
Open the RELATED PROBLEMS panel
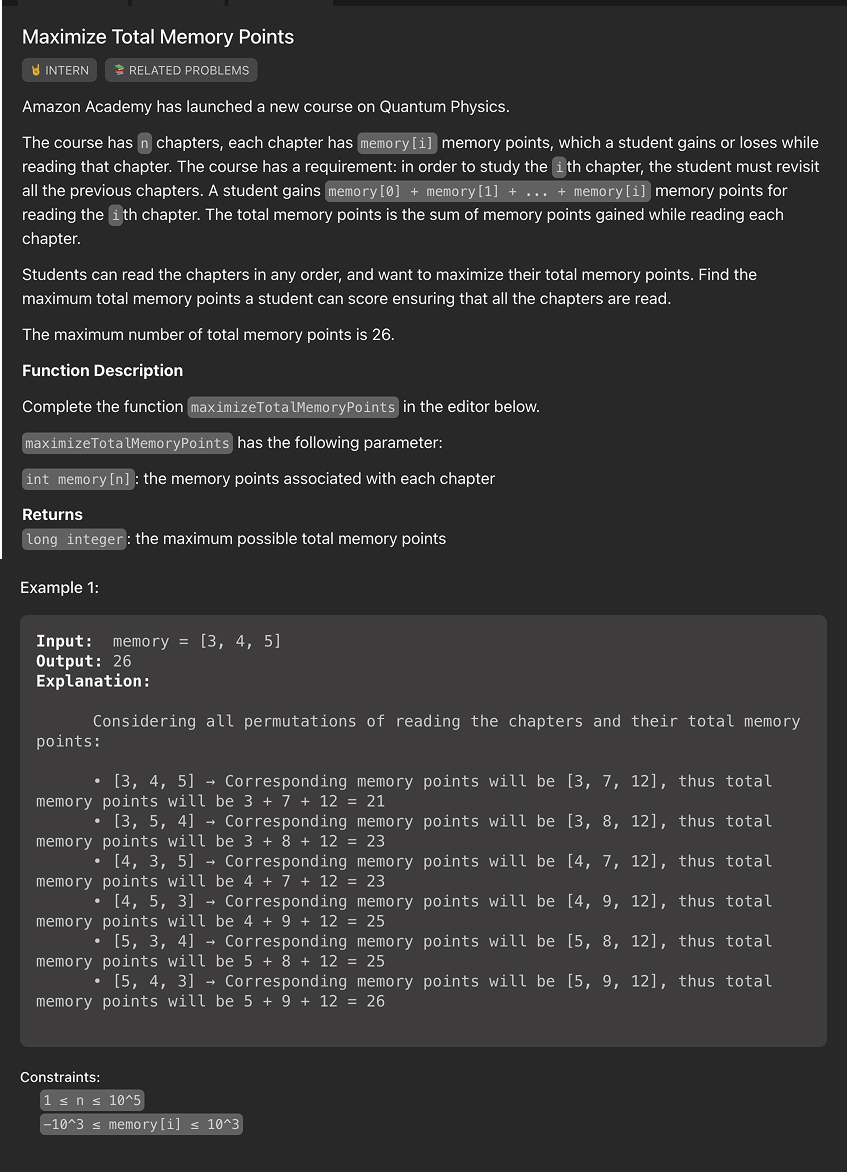click(181, 70)
